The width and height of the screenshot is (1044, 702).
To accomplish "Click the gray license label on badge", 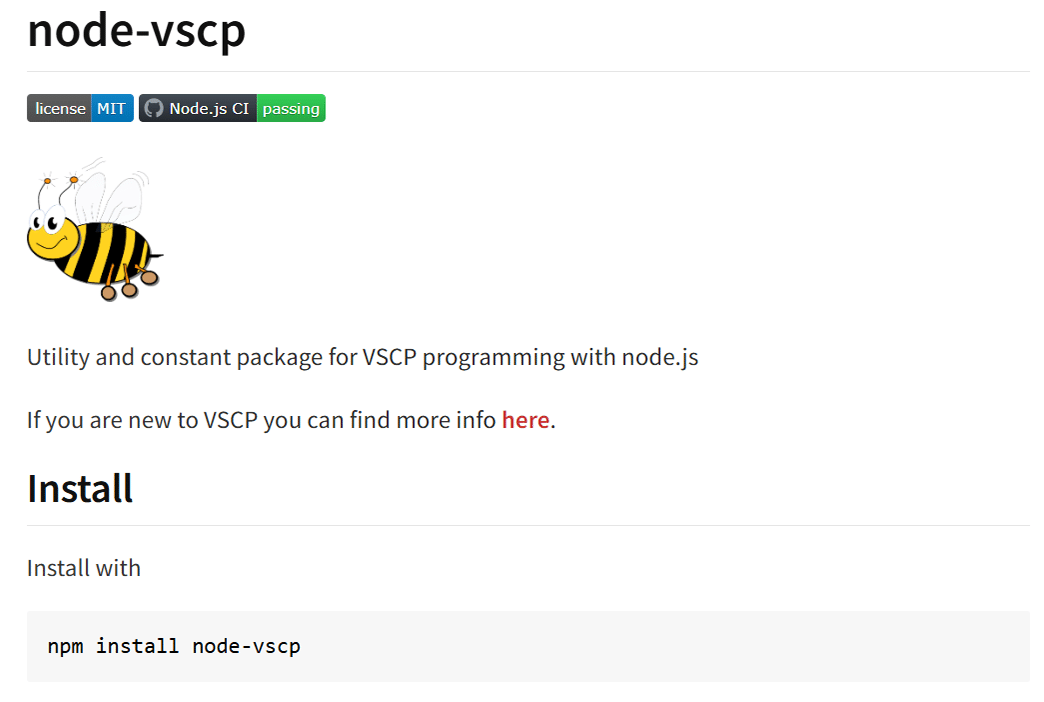I will pos(60,108).
